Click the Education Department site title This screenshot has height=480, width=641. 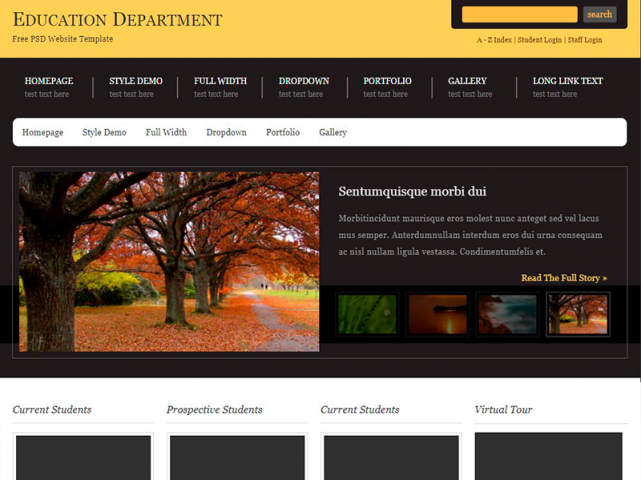tap(117, 20)
